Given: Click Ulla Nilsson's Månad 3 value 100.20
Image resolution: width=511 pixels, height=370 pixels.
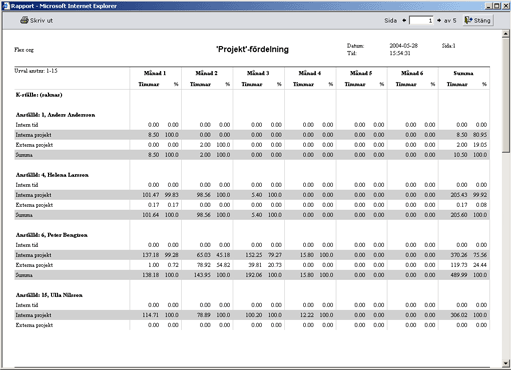Looking at the screenshot, I should point(254,315).
